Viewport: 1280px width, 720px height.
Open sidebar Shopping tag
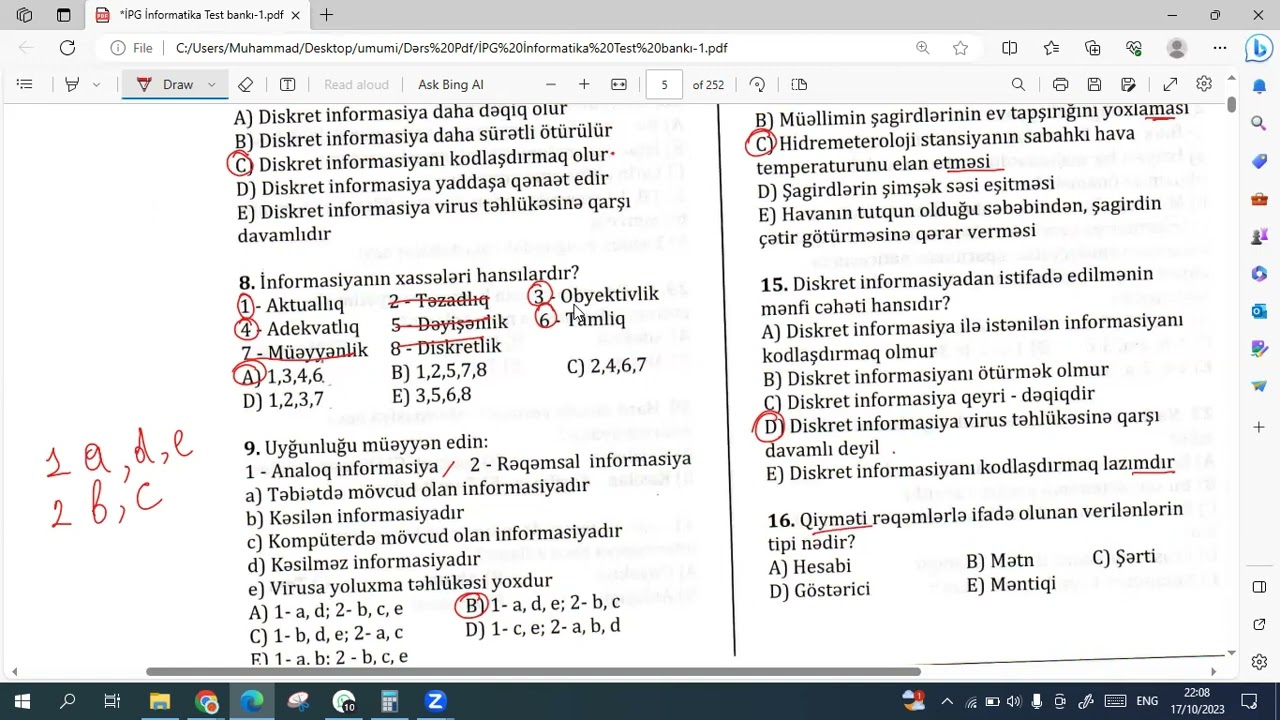tap(1259, 161)
